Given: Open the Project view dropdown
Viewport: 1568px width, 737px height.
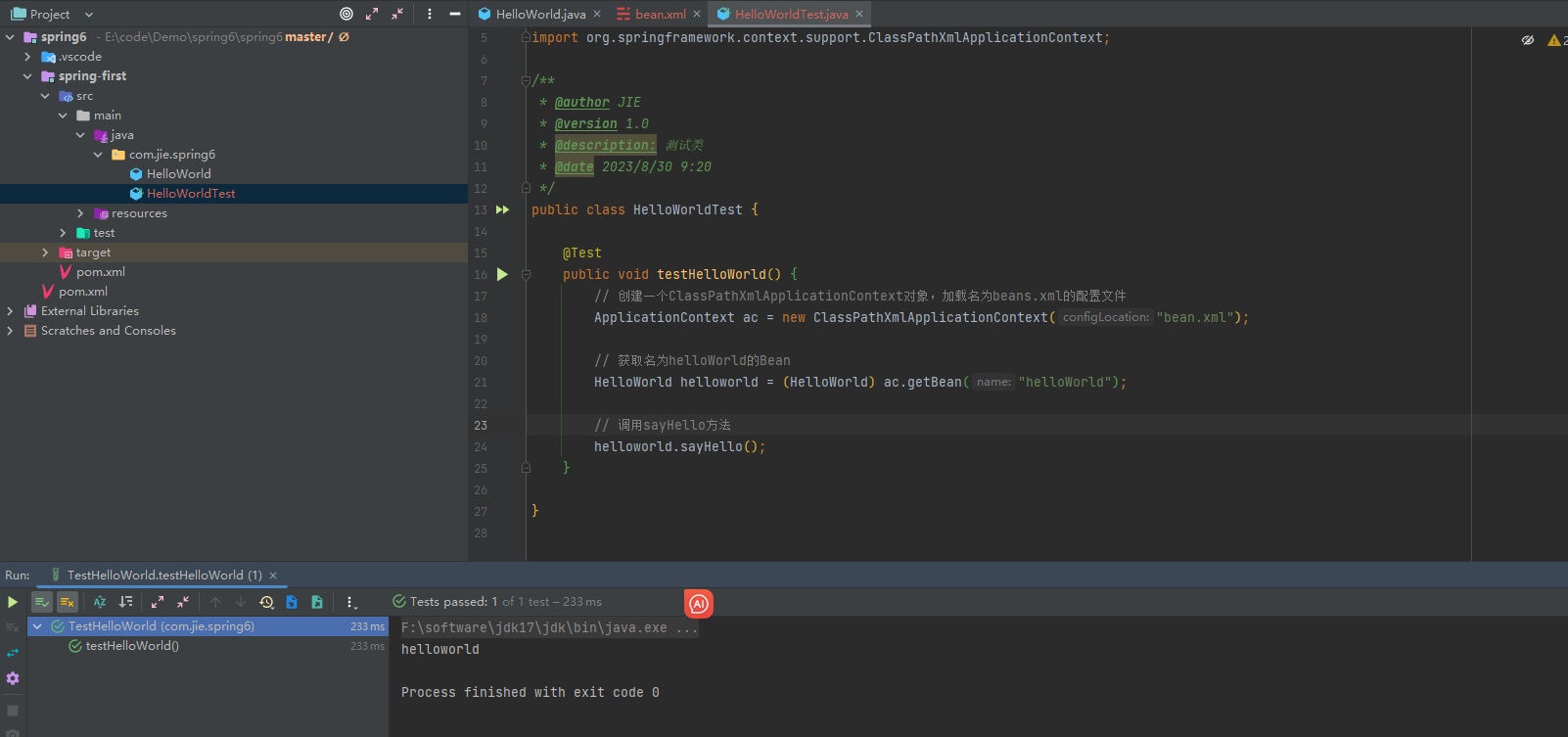Looking at the screenshot, I should click(89, 14).
